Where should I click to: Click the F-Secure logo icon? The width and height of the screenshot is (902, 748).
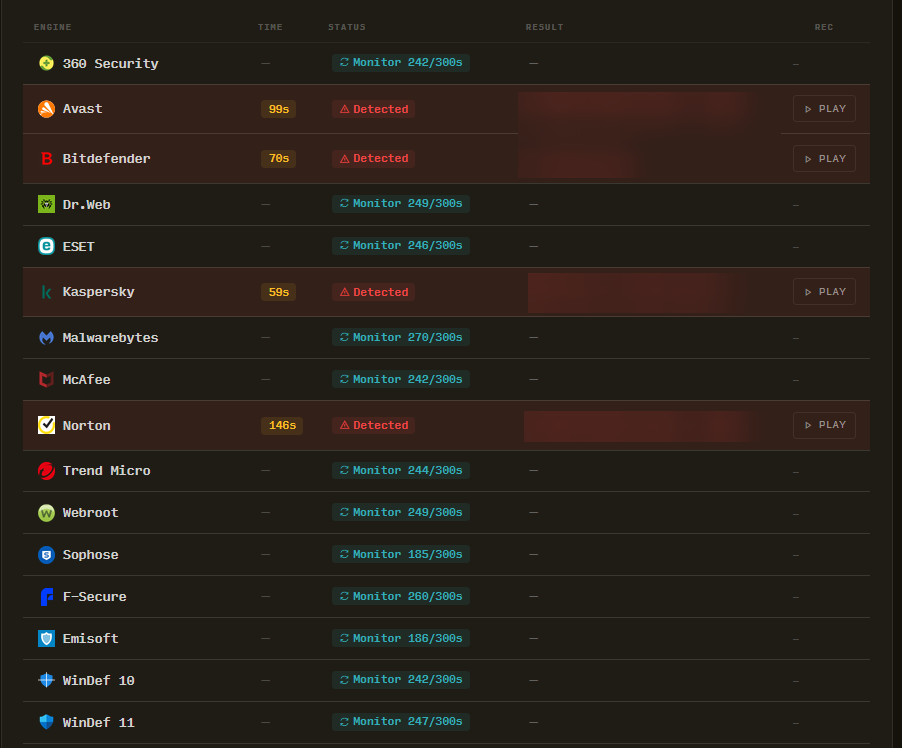click(47, 597)
